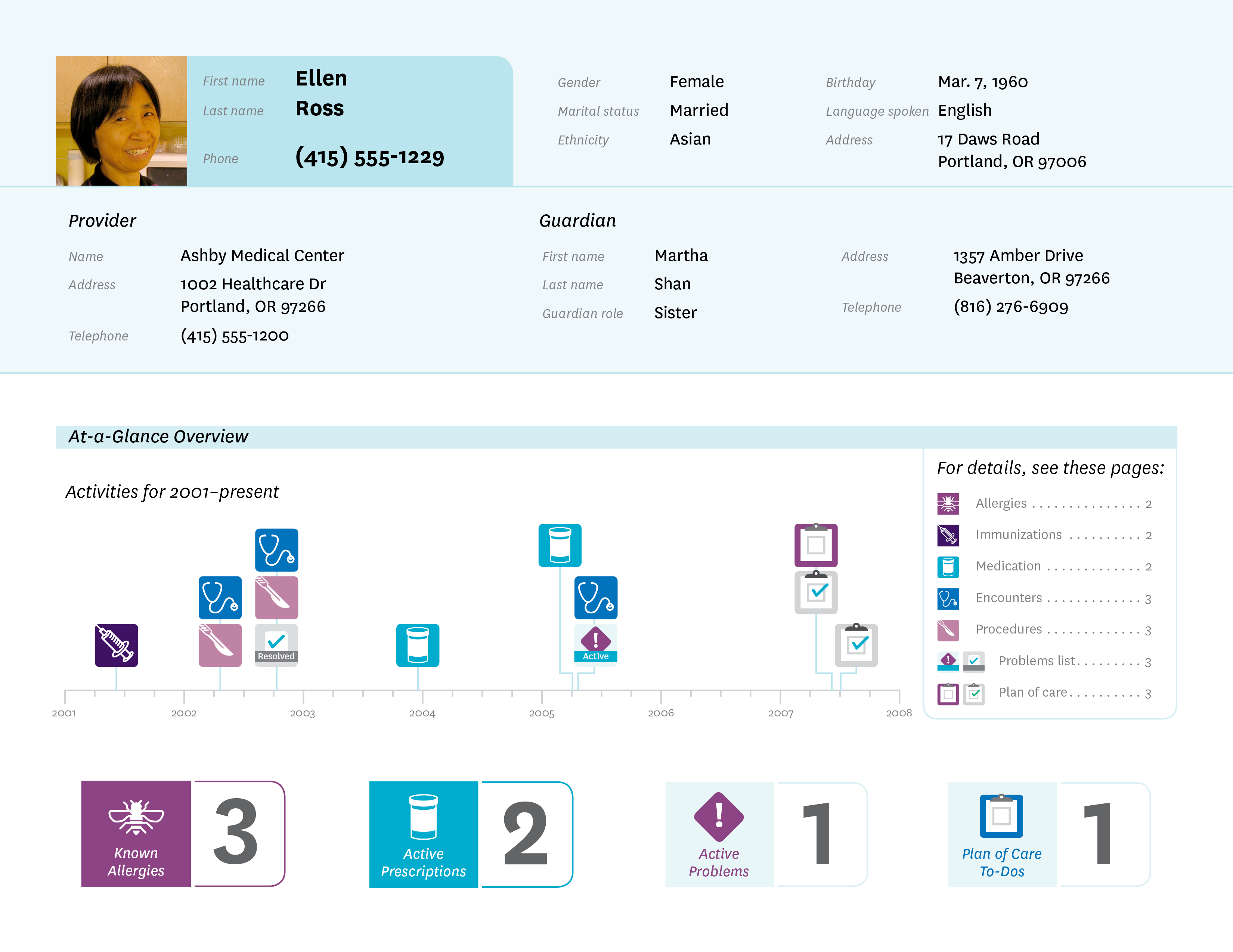Click the Active Prescriptions summary tile
The width and height of the screenshot is (1233, 952).
click(424, 834)
